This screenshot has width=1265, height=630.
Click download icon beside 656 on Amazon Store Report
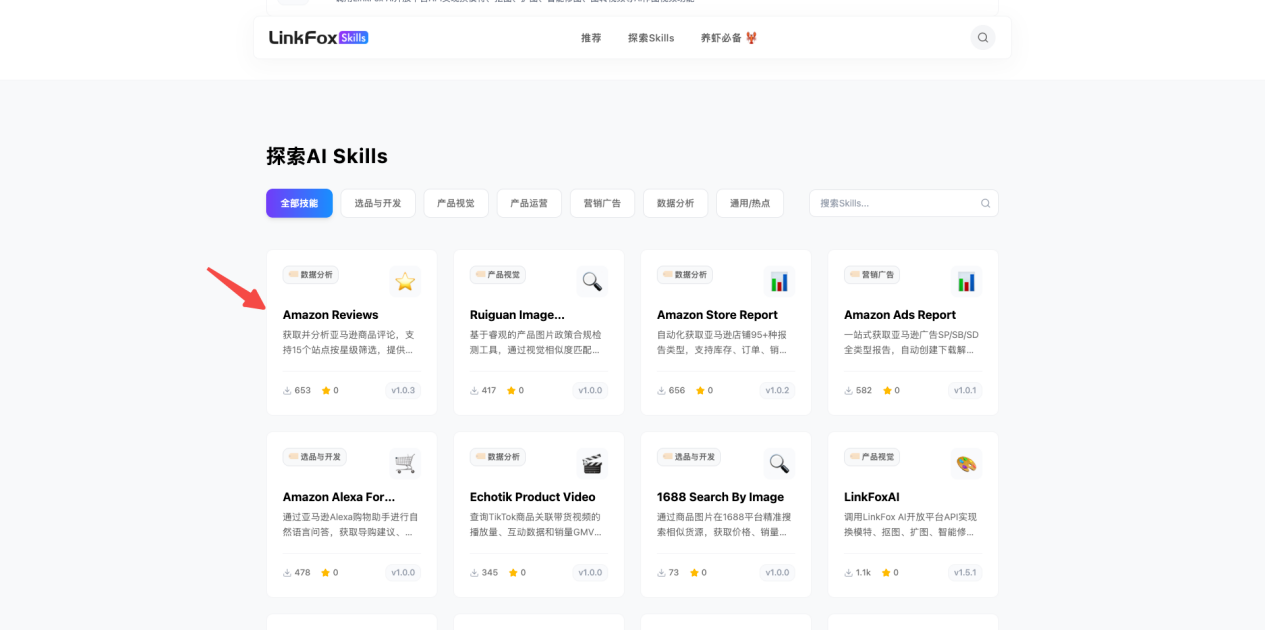pyautogui.click(x=661, y=391)
